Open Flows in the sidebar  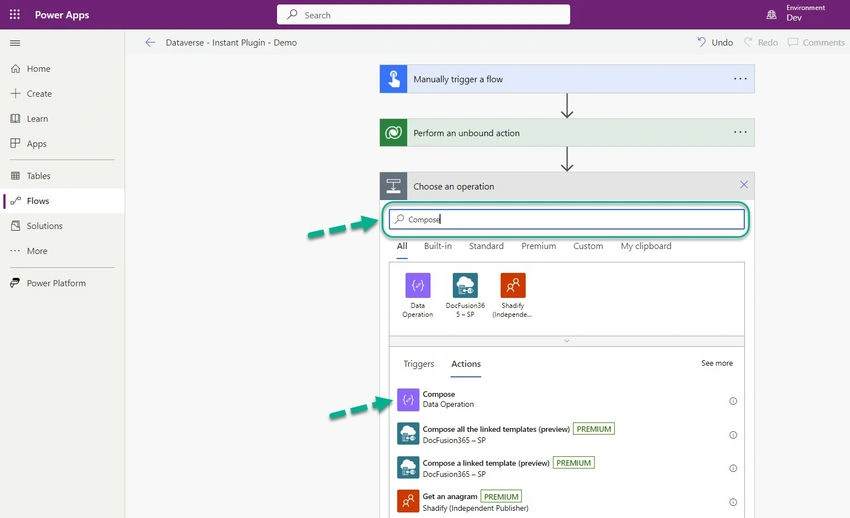62,201
